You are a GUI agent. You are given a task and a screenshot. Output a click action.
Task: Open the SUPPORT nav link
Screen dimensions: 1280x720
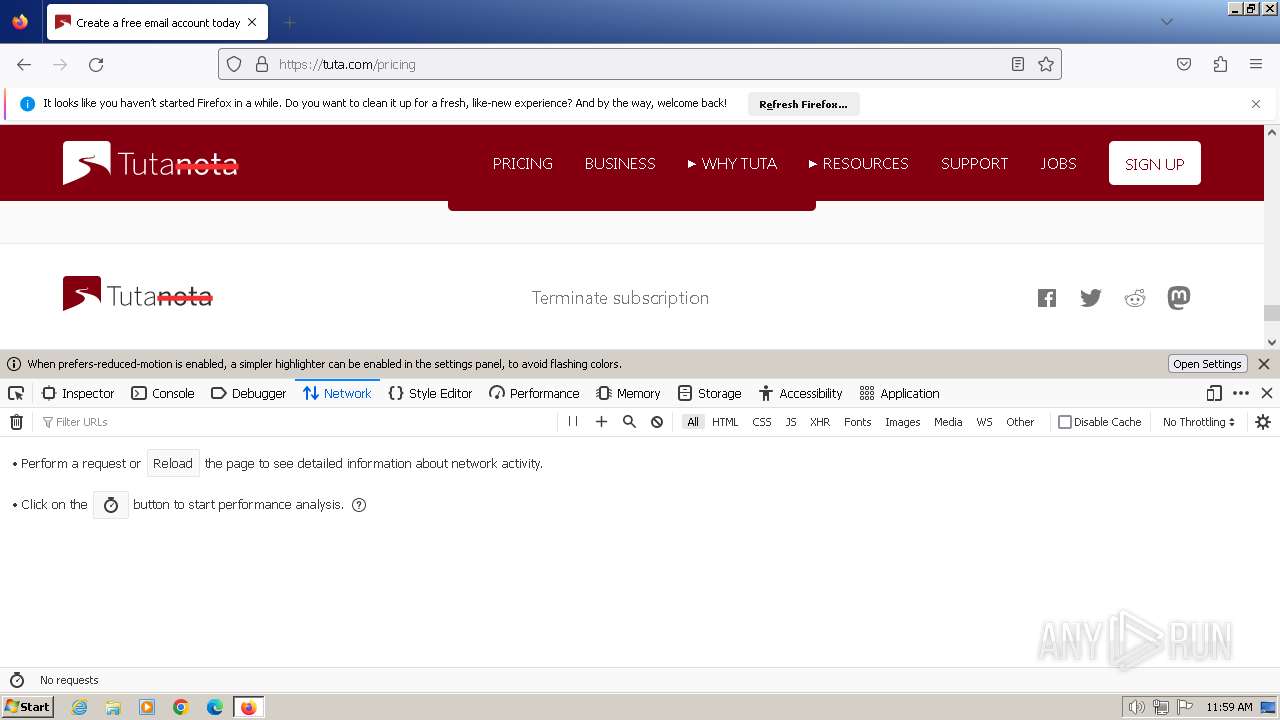tap(975, 163)
